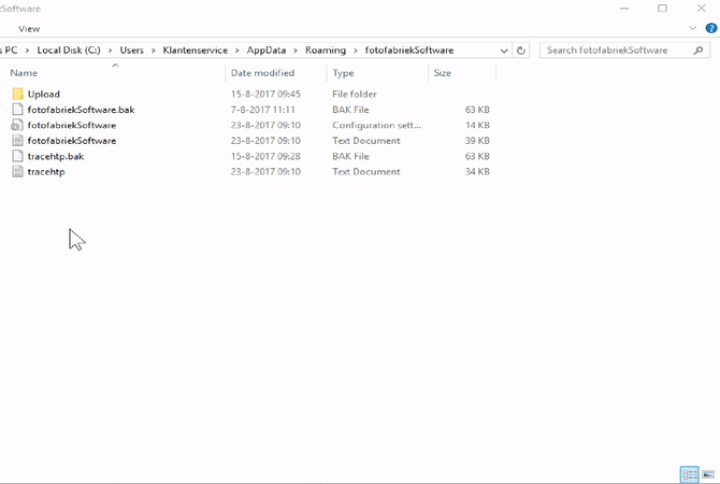720x484 pixels.
Task: Select the tracehtp text document icon
Action: click(x=17, y=172)
